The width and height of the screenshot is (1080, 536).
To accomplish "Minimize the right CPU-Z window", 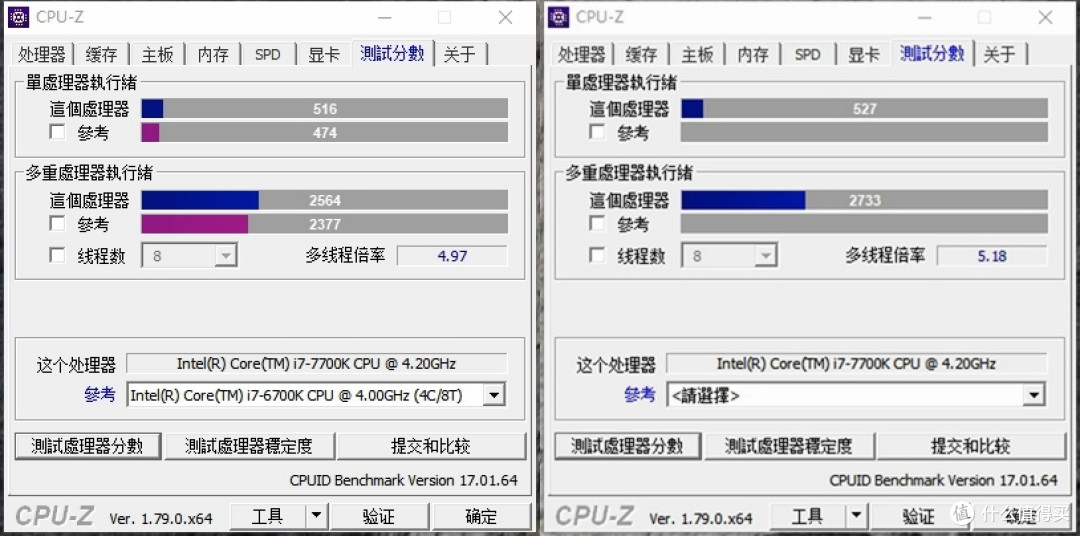I will click(x=925, y=17).
